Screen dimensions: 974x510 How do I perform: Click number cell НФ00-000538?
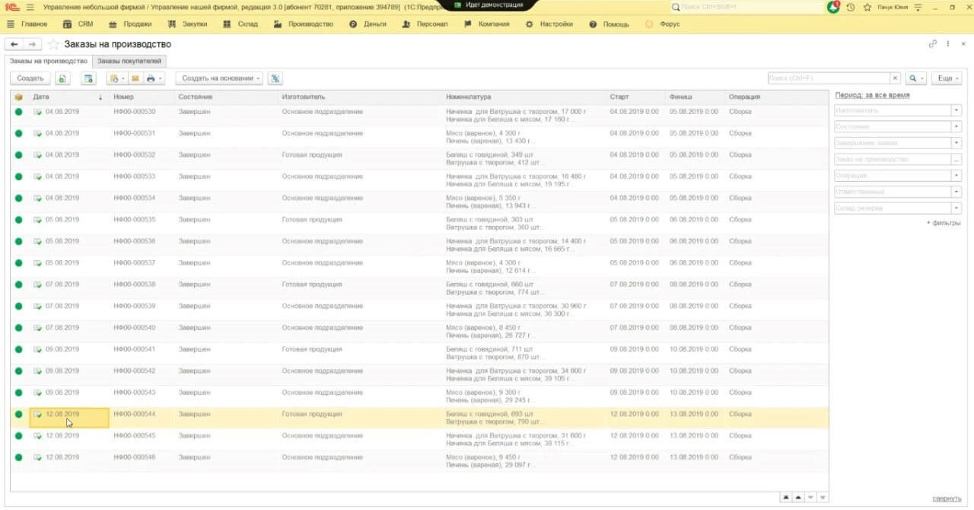(134, 285)
